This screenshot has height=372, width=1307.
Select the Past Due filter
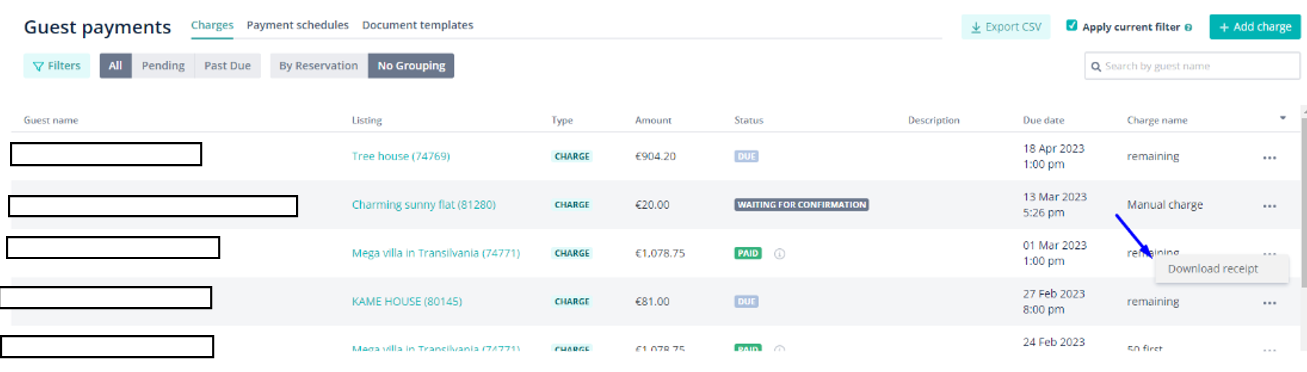[x=228, y=66]
